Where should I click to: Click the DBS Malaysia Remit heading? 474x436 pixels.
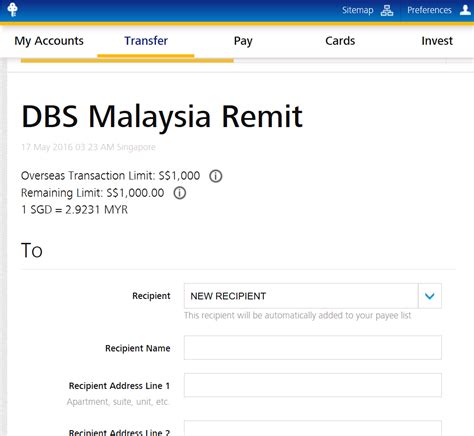[x=162, y=117]
